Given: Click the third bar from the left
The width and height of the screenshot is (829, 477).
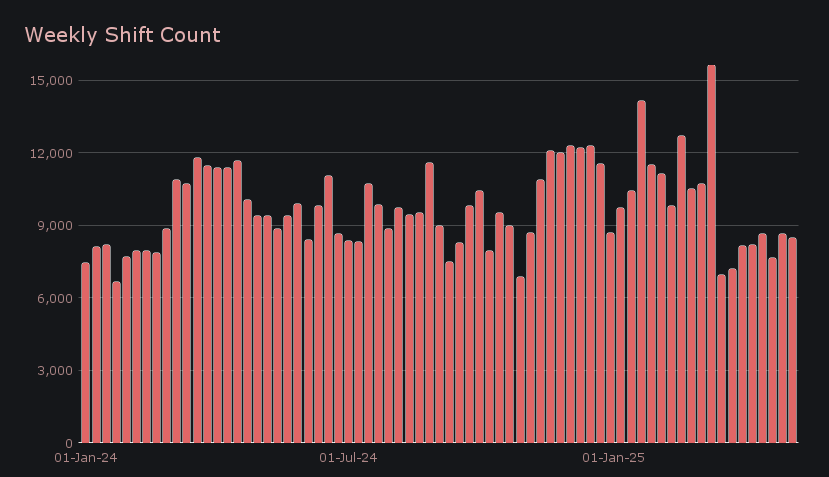Looking at the screenshot, I should click(x=106, y=344).
